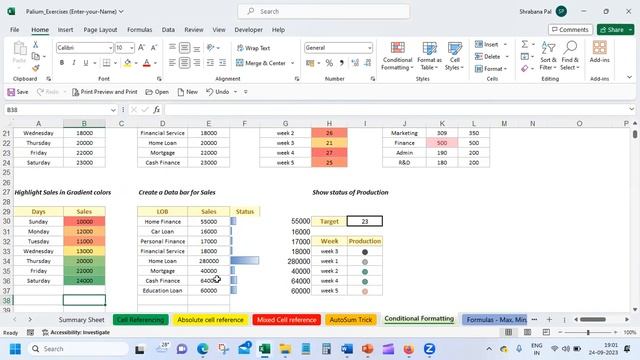
Task: Switch to the Data tab
Action: (168, 30)
